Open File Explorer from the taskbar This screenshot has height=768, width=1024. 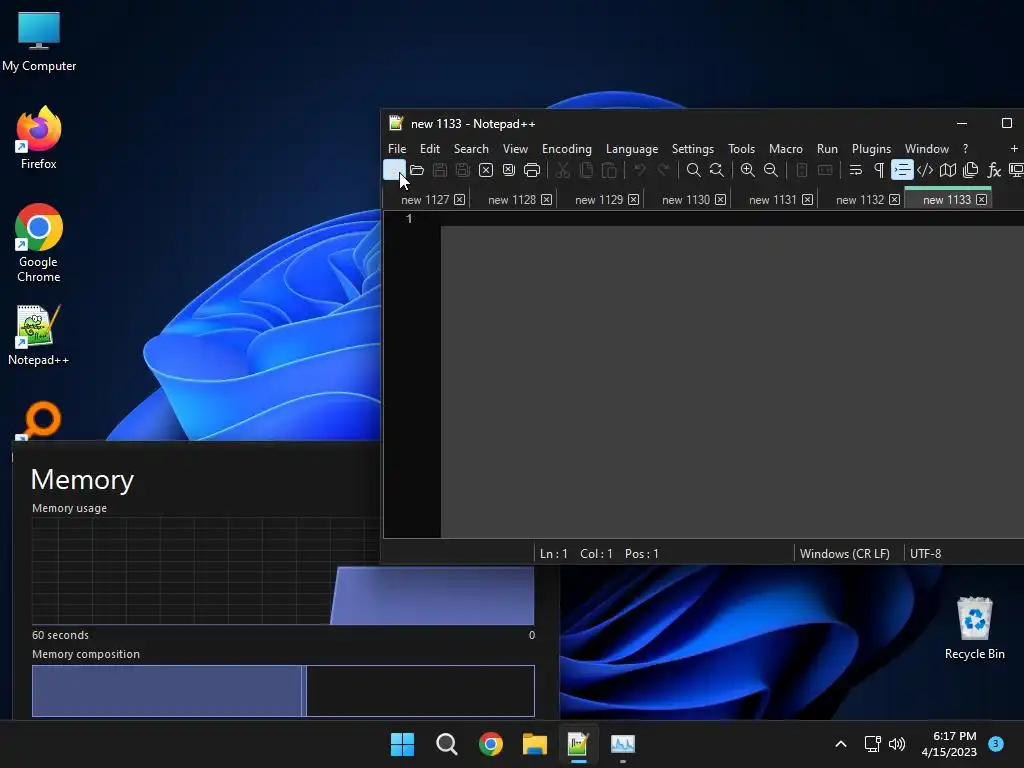click(534, 744)
